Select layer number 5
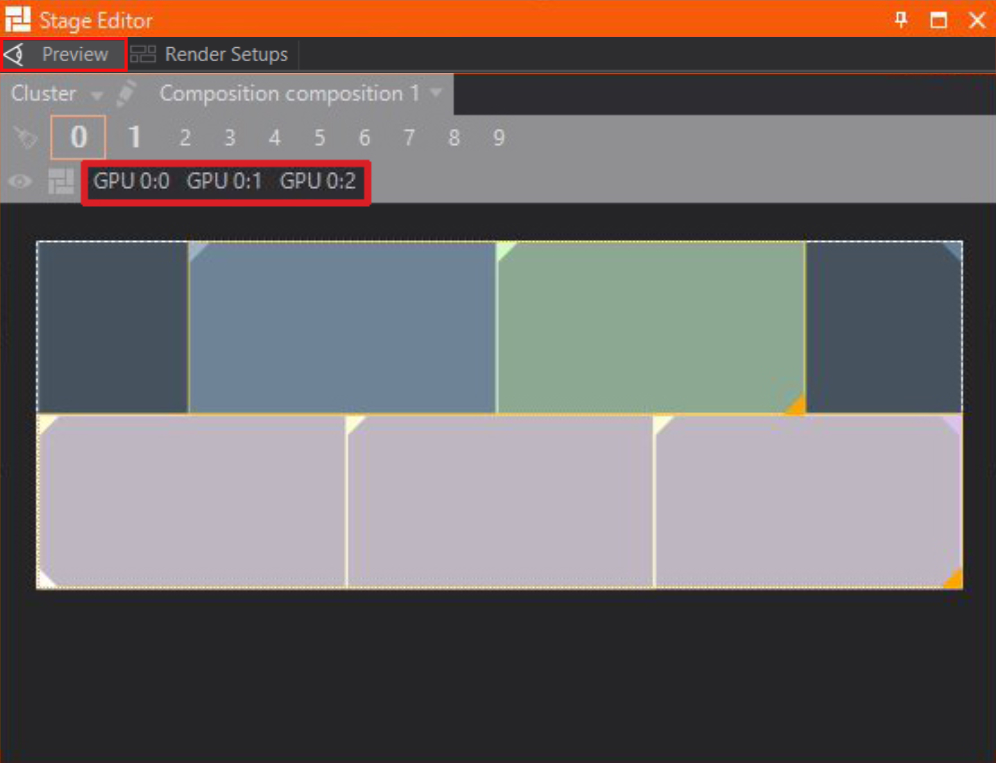The width and height of the screenshot is (996, 763). coord(319,138)
